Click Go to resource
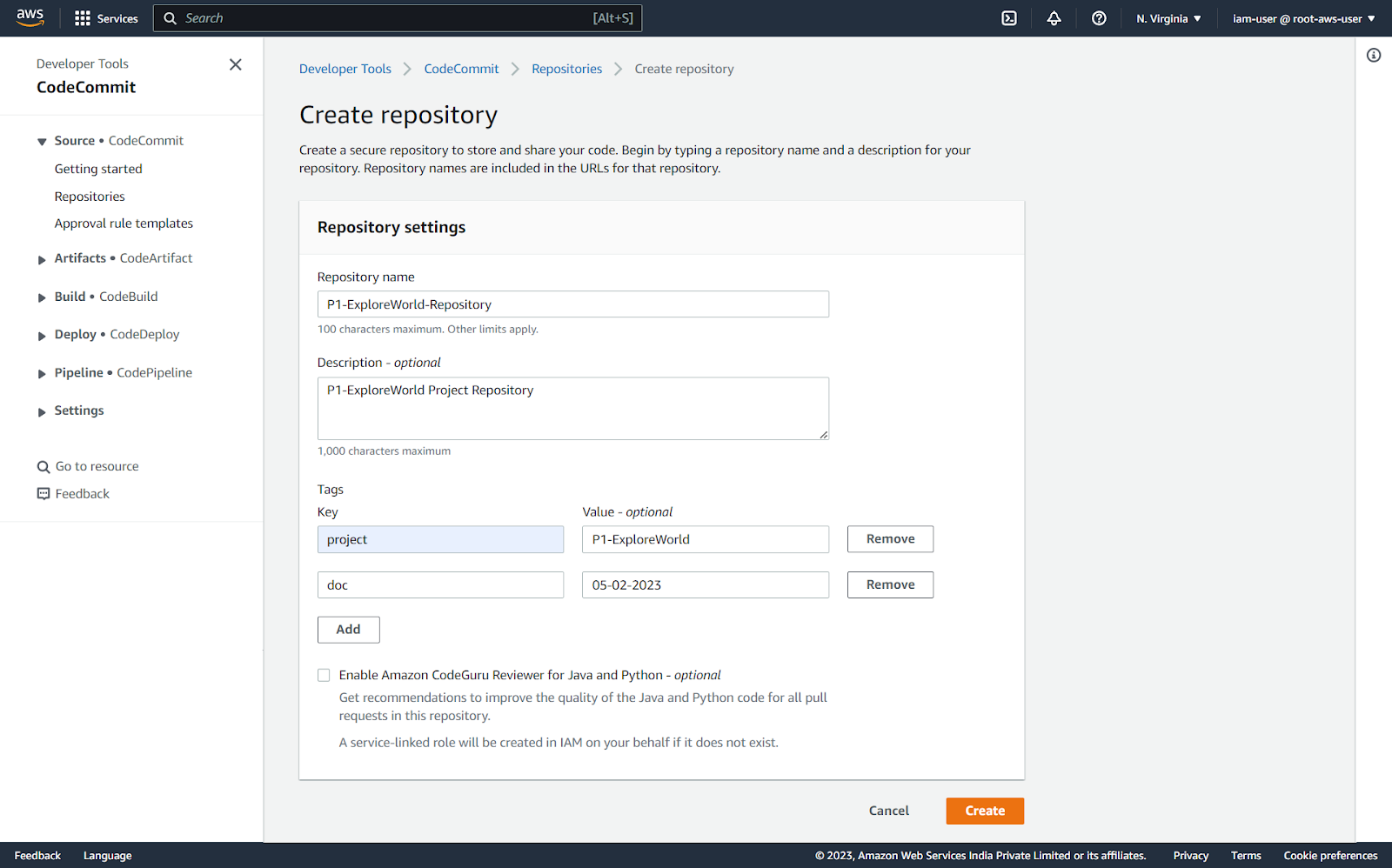The width and height of the screenshot is (1392, 868). click(97, 467)
